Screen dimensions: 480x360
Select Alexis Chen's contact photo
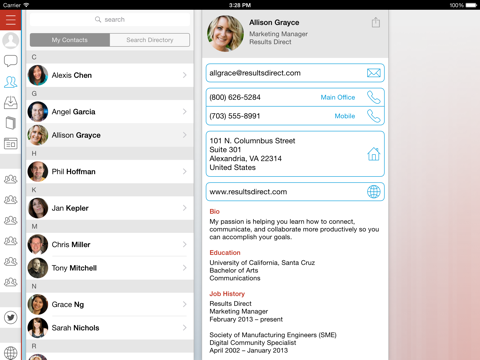tap(38, 75)
